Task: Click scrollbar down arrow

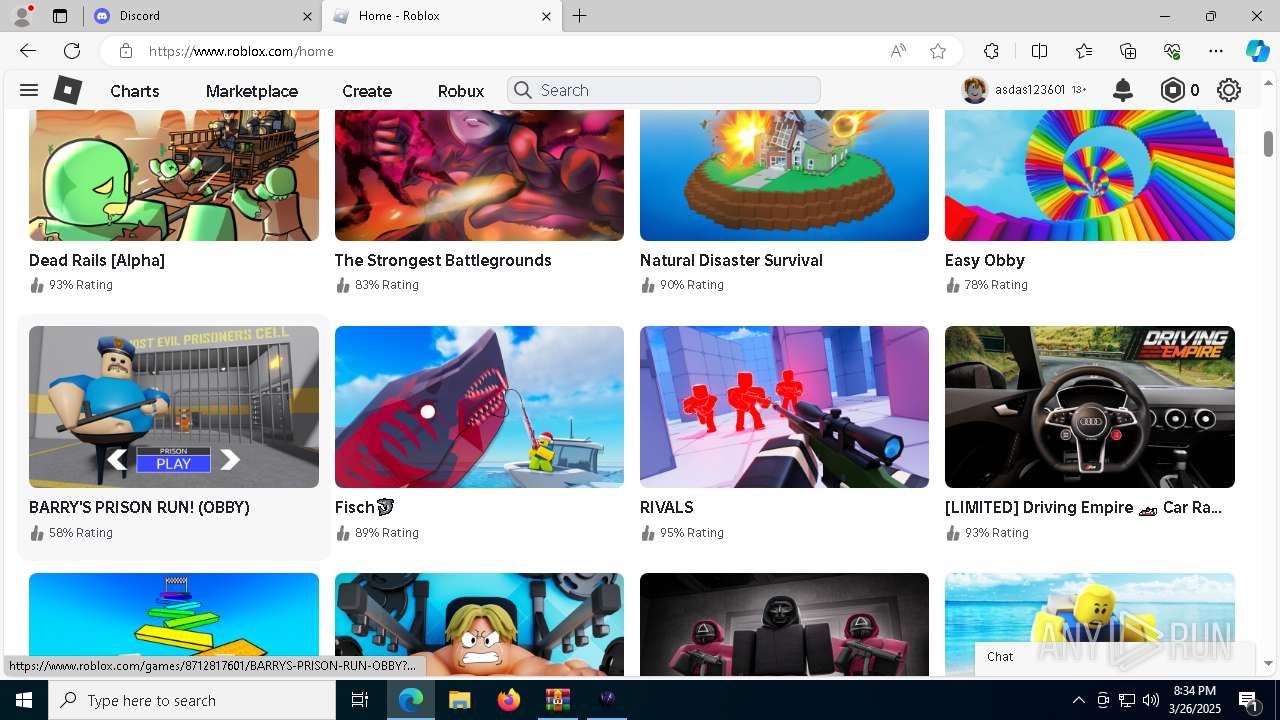Action: point(1268,664)
